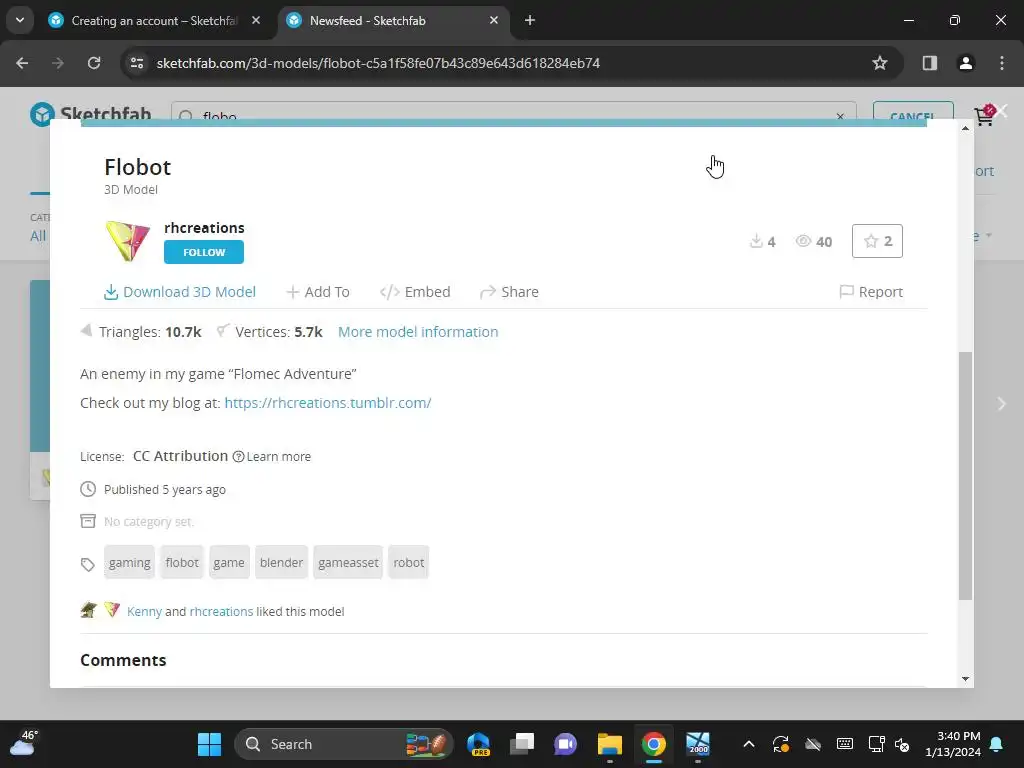Show hidden system tray icons

(x=749, y=744)
